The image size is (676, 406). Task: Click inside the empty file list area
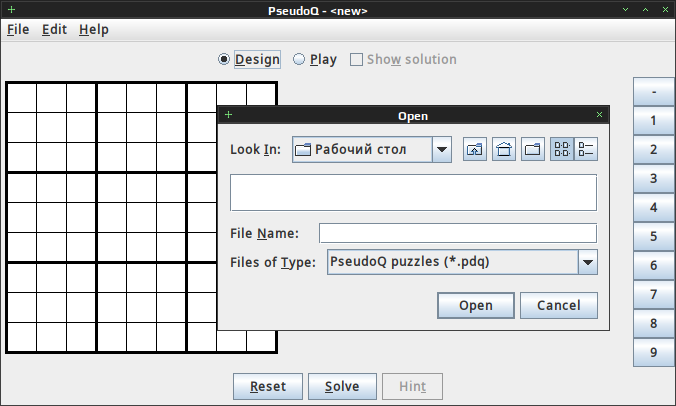(413, 193)
